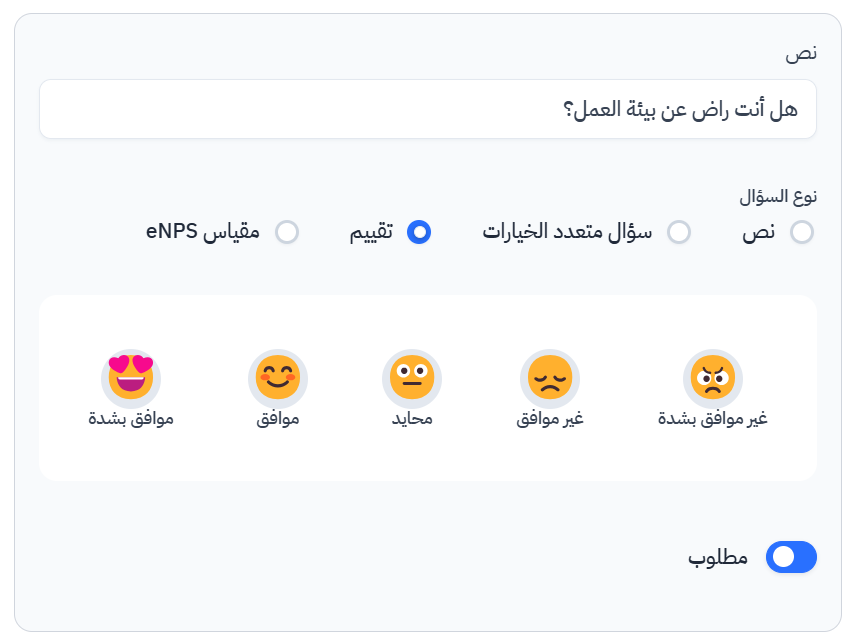This screenshot has height=643, width=856.
Task: Click the 'تقييم' option label text
Action: [371, 233]
